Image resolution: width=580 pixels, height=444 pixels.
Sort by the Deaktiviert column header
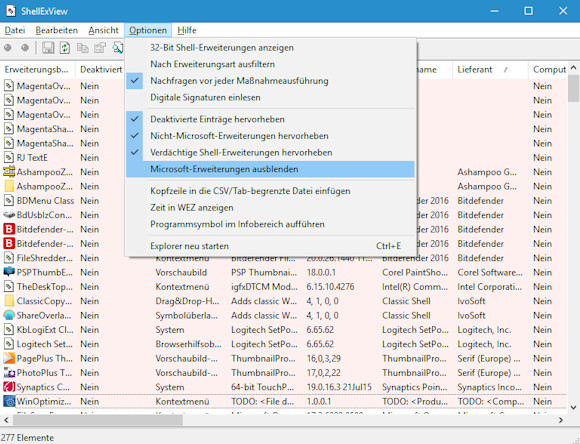101,70
